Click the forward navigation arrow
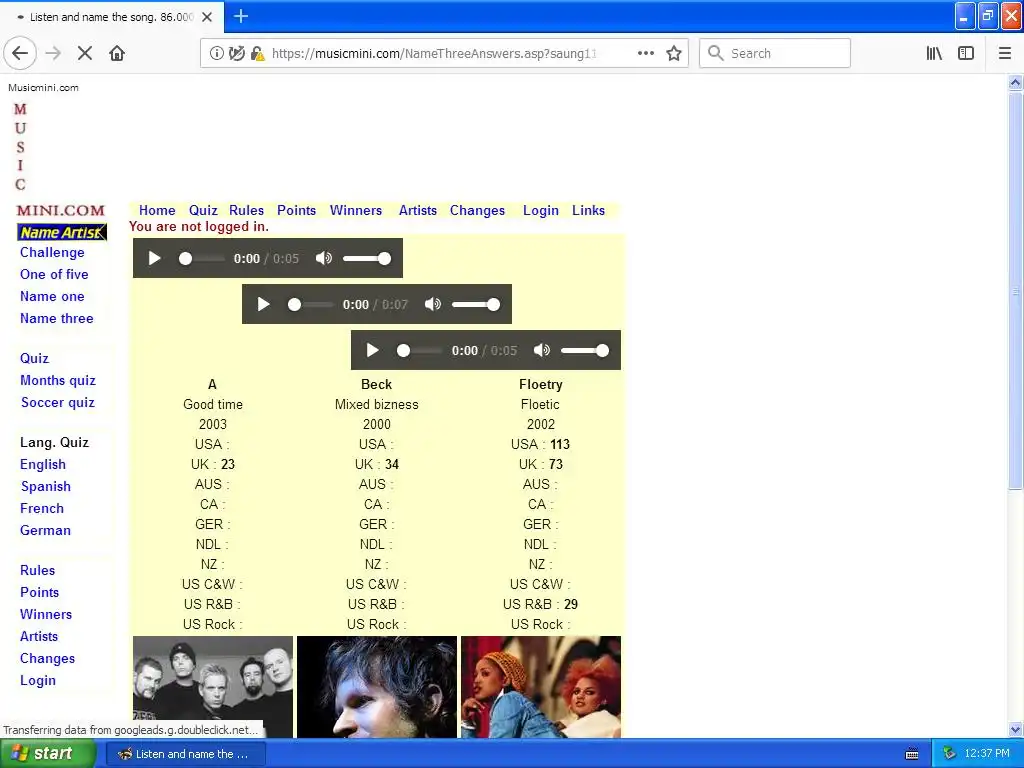Screen dimensions: 1024x768 pyautogui.click(x=53, y=53)
